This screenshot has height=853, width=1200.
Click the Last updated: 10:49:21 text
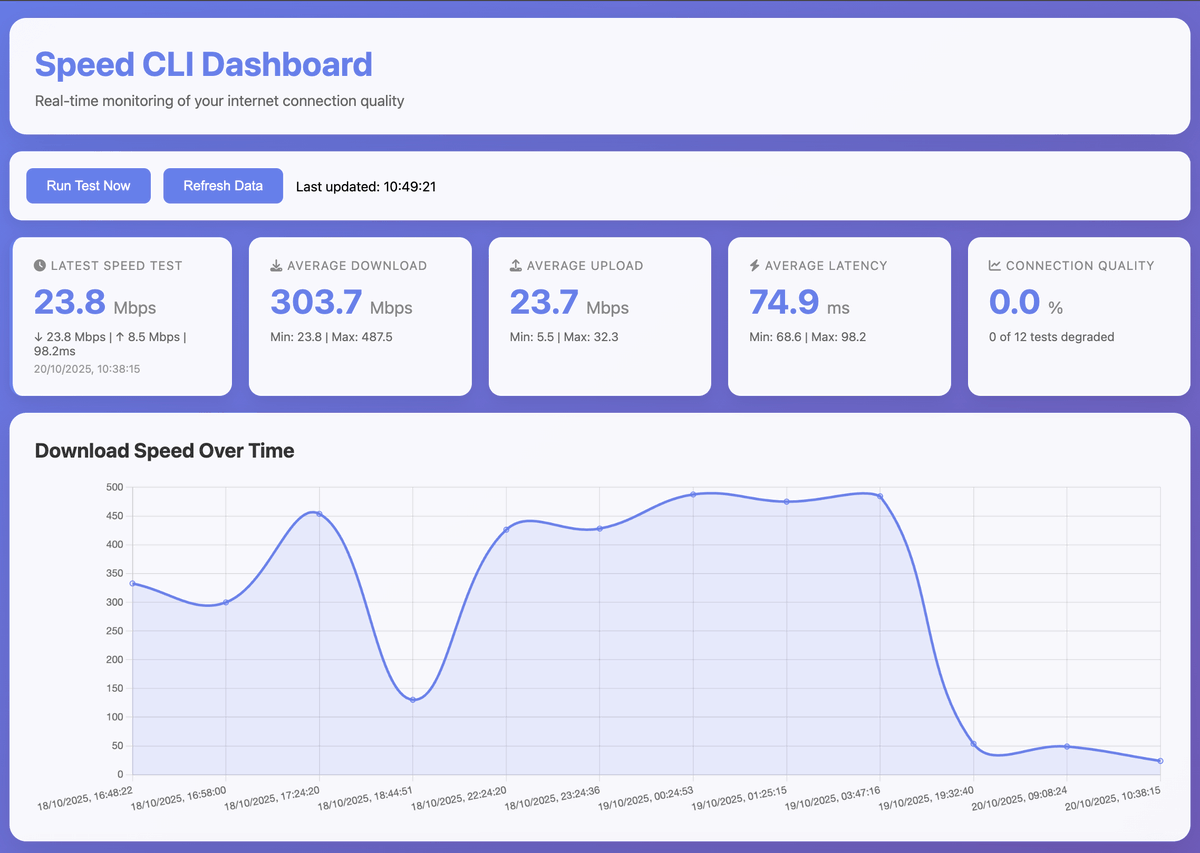[x=366, y=186]
